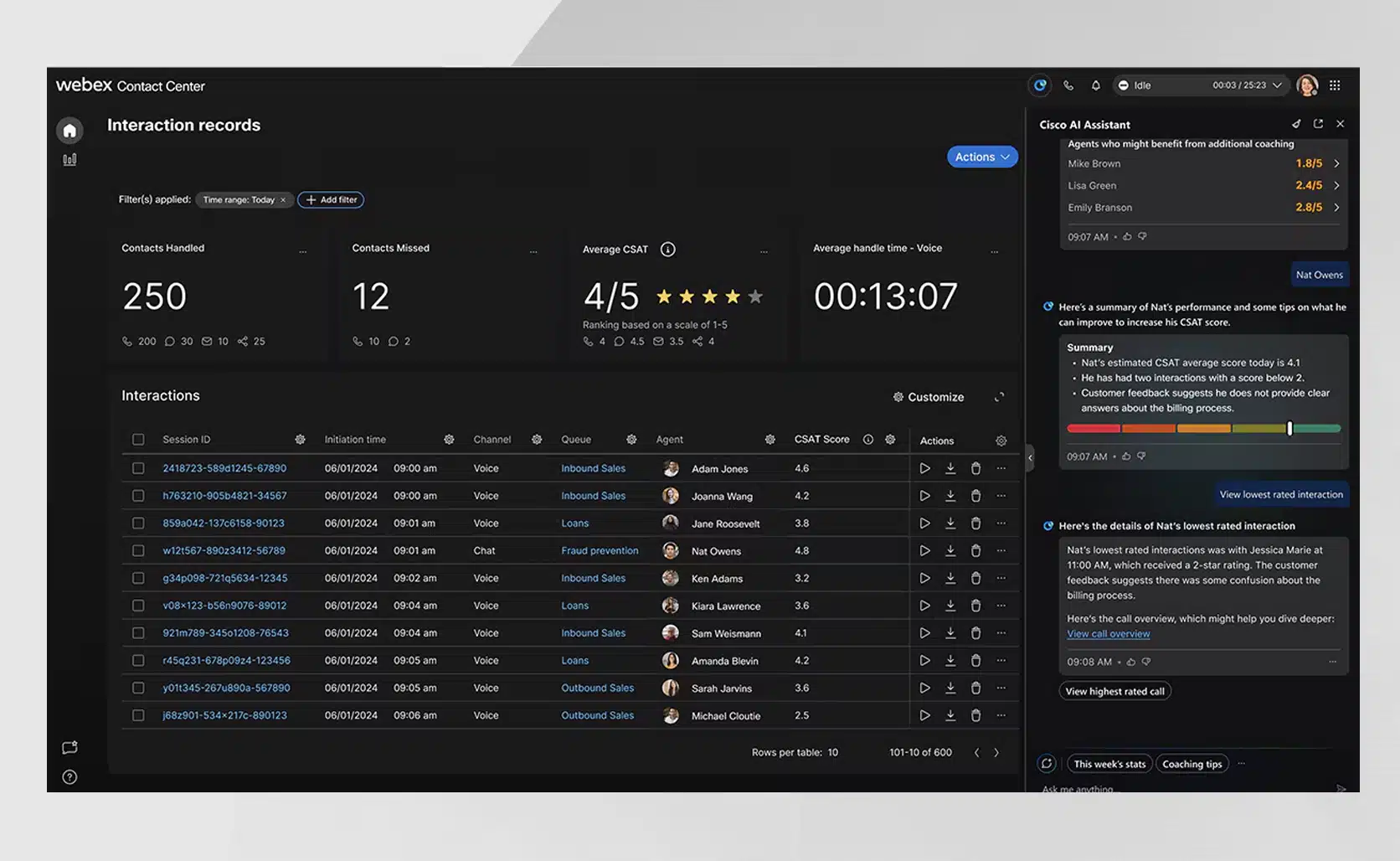Play the Ken Adams interaction recording

(x=924, y=578)
